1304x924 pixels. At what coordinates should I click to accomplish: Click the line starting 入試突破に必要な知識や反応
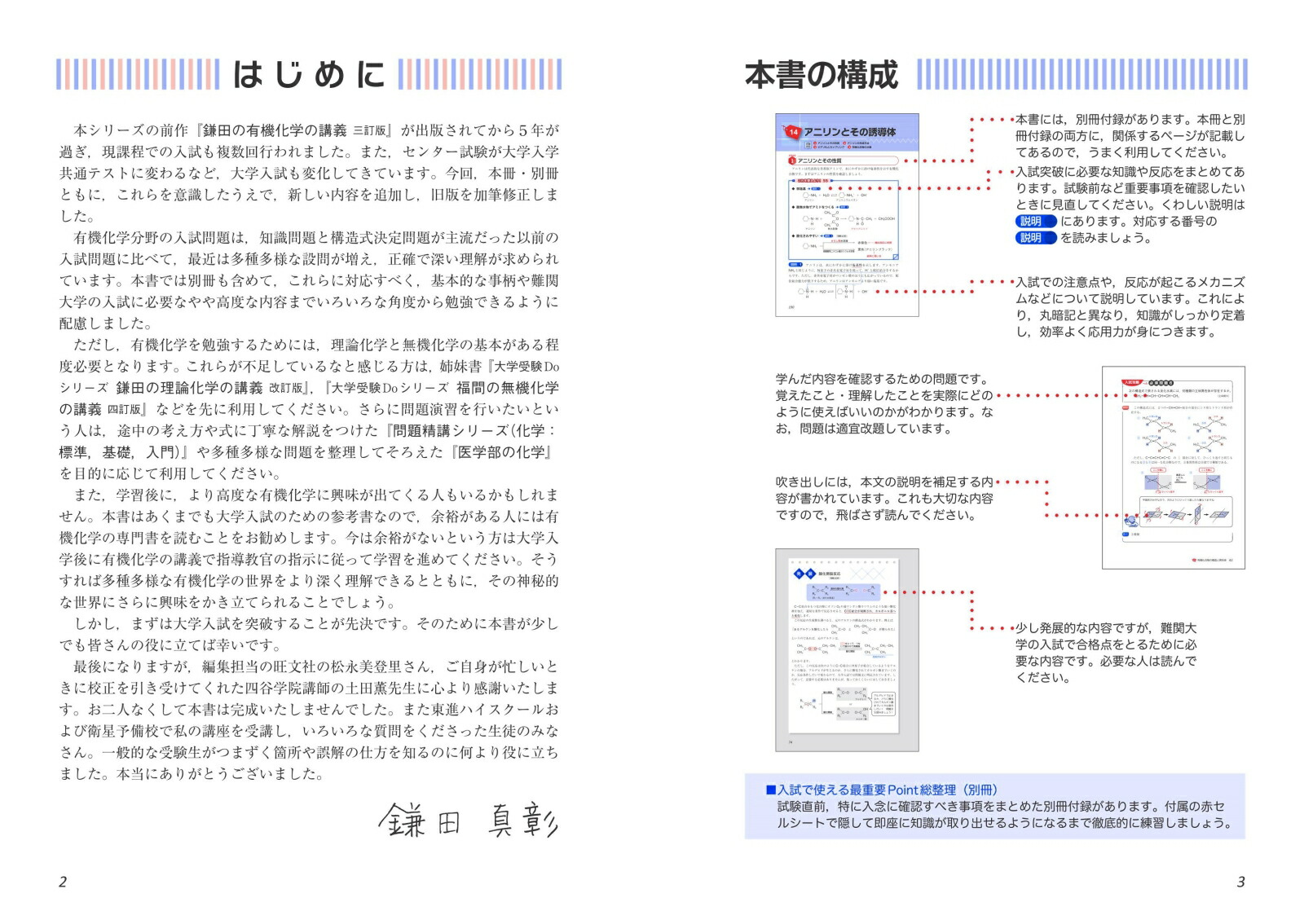coord(1130,173)
